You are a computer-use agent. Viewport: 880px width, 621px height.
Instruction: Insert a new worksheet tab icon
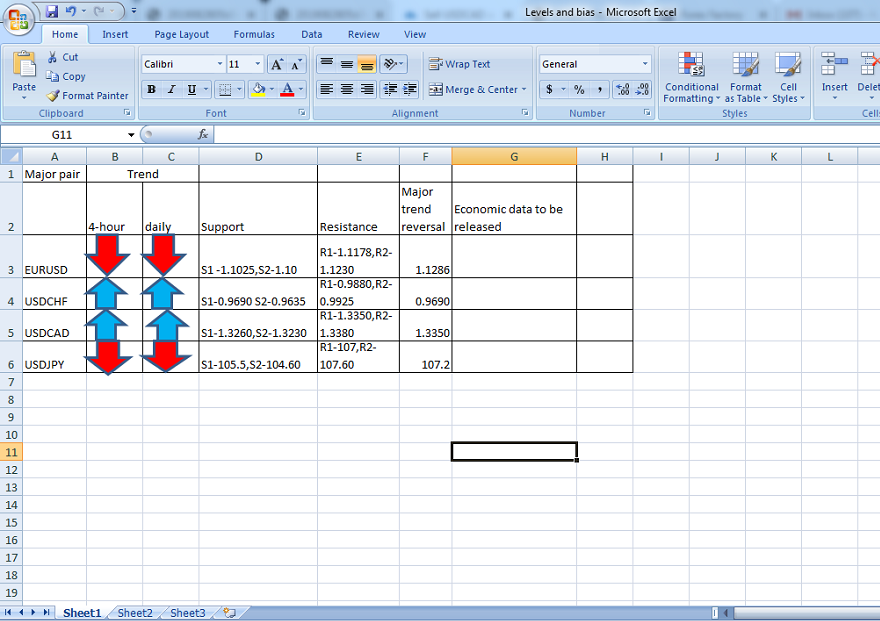(x=229, y=613)
